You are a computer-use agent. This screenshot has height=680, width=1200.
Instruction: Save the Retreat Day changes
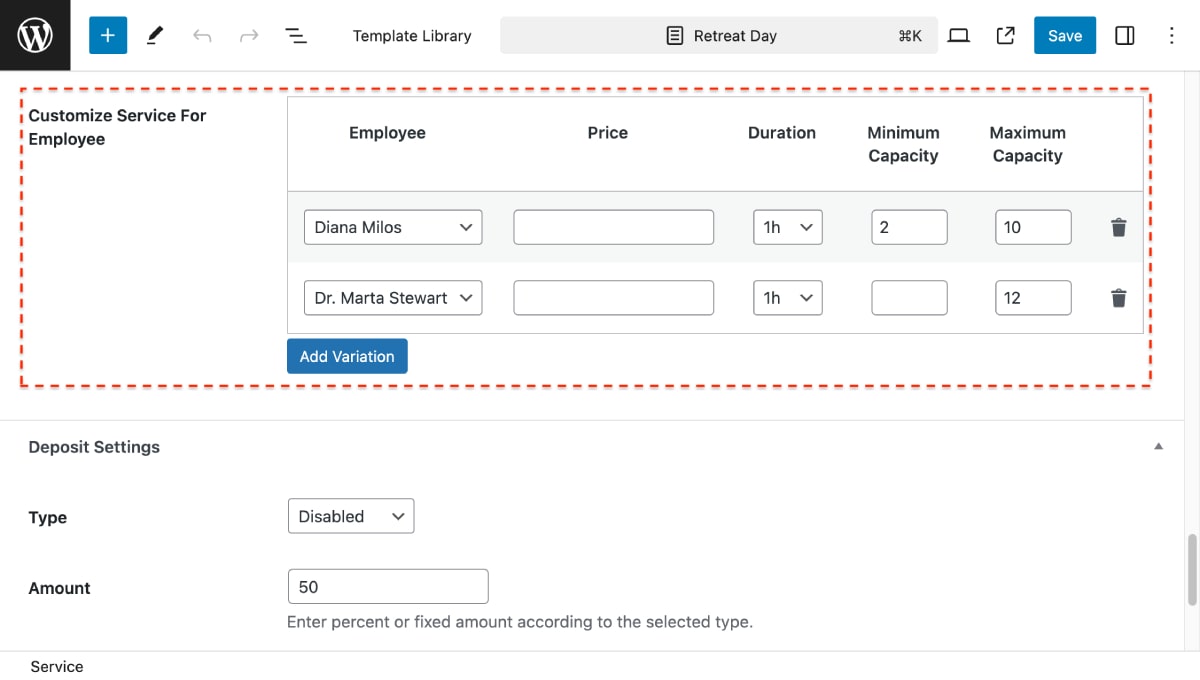(1065, 35)
